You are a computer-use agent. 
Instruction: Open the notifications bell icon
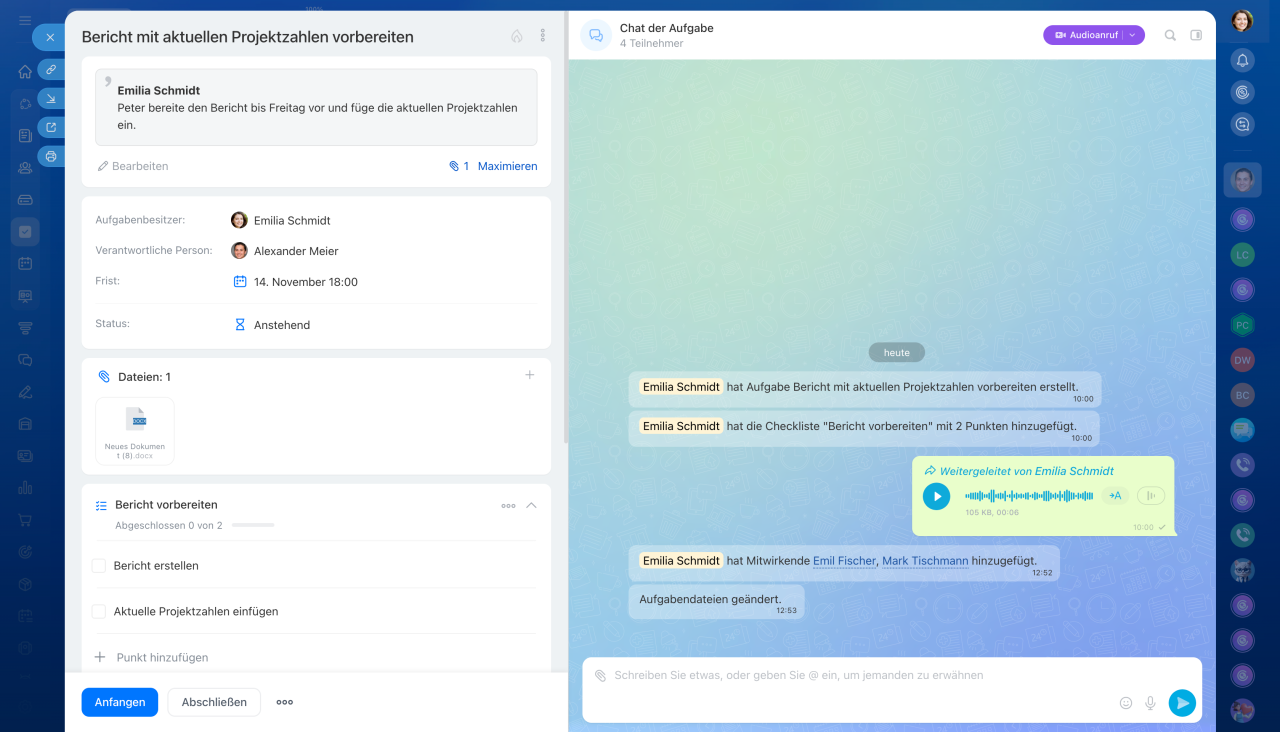point(1242,60)
